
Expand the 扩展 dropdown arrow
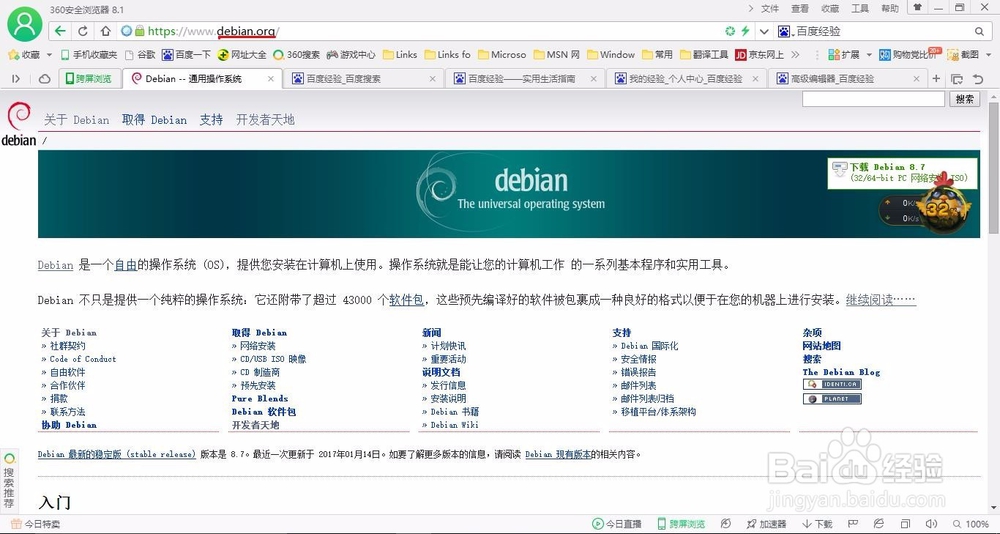869,55
